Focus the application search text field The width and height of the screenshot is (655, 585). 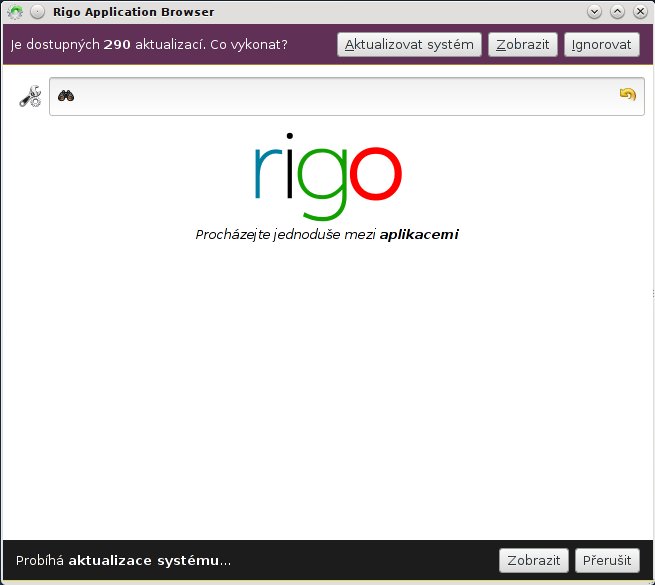coord(340,96)
